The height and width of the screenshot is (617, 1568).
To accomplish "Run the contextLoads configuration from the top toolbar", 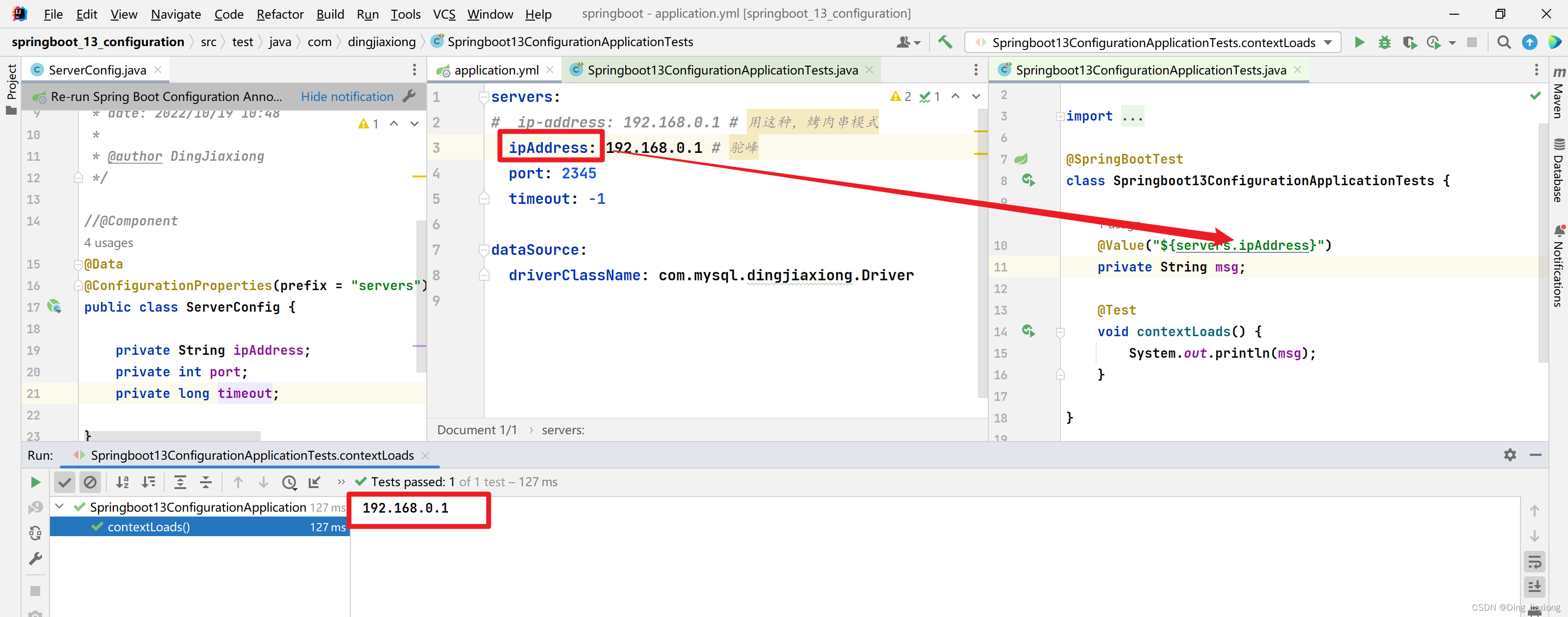I will coord(1359,42).
